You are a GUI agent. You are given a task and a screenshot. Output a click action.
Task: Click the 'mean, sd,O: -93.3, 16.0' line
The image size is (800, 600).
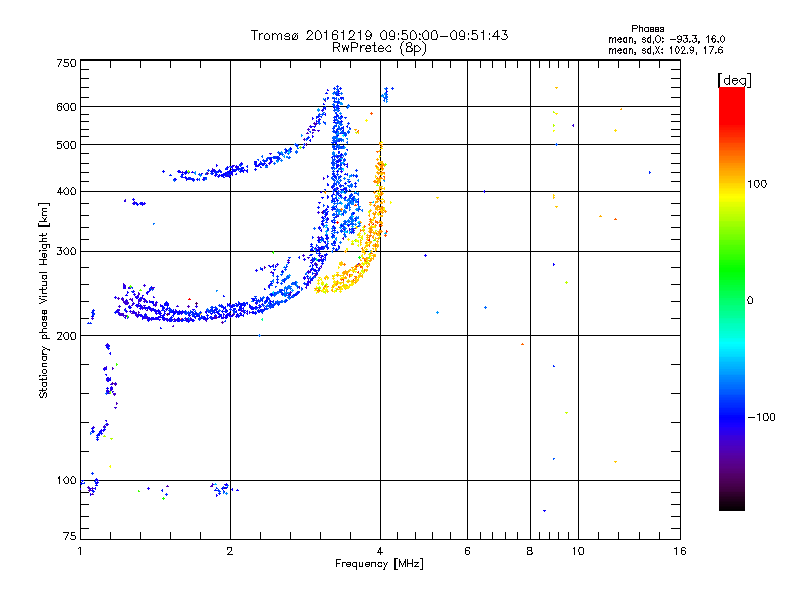point(666,39)
